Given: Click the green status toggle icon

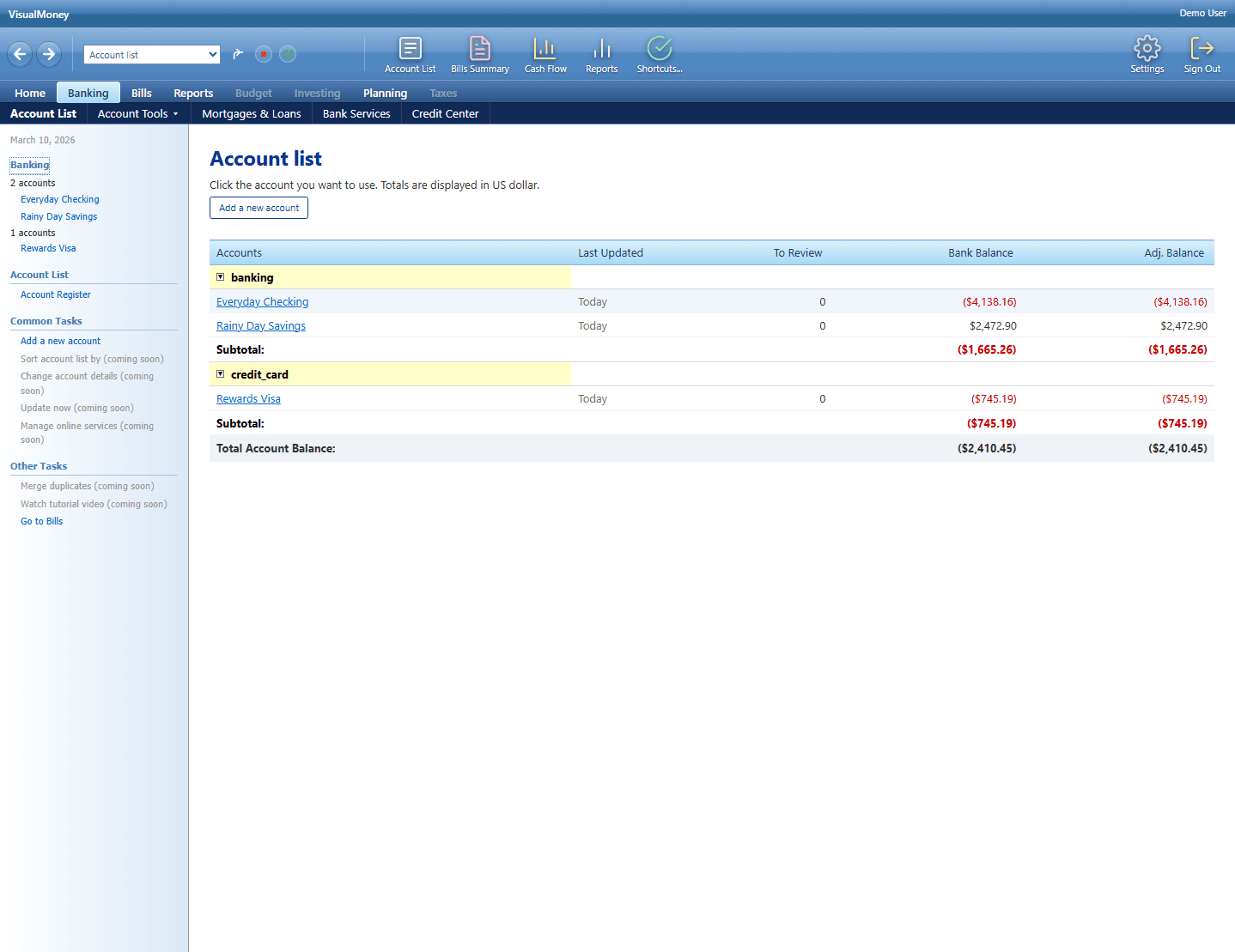Looking at the screenshot, I should (x=288, y=54).
